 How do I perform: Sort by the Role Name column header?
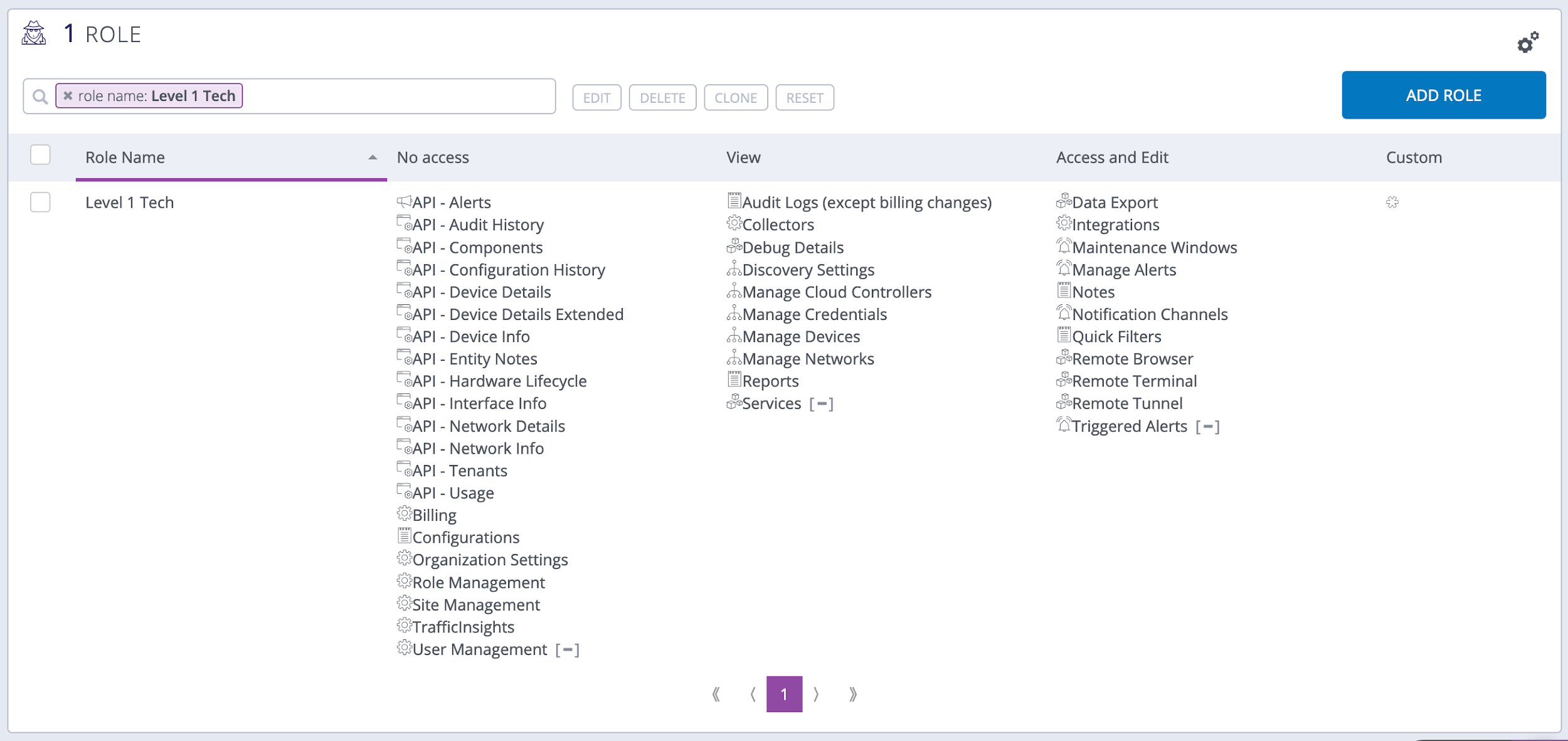coord(124,157)
